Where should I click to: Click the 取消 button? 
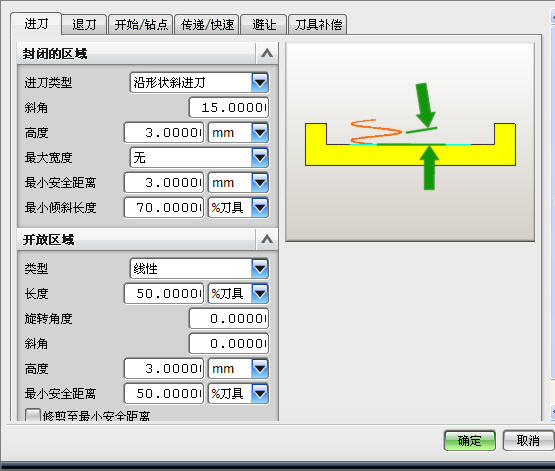(528, 441)
